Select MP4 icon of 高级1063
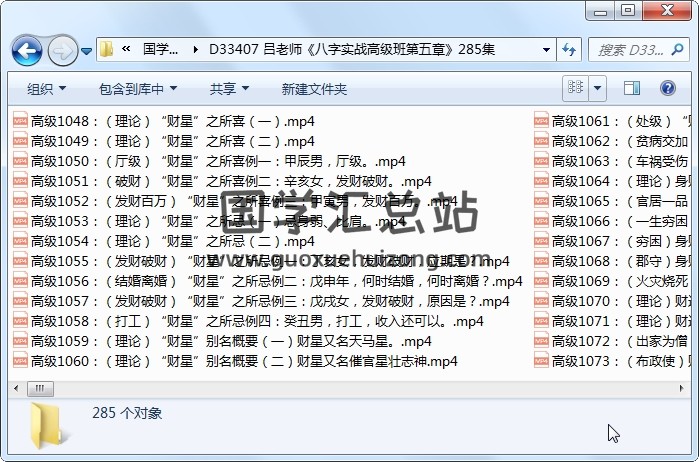Image resolution: width=699 pixels, height=462 pixels. coord(541,161)
